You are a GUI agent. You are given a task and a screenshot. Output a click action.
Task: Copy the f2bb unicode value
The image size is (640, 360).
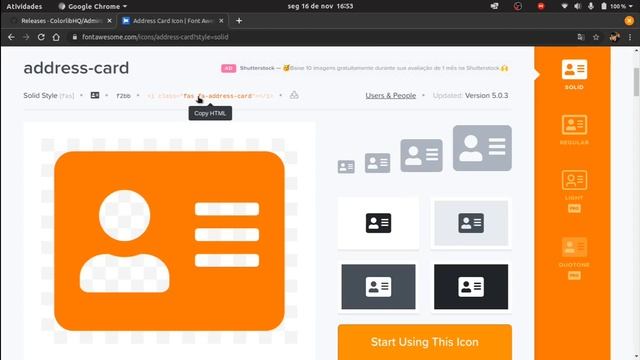[123, 96]
